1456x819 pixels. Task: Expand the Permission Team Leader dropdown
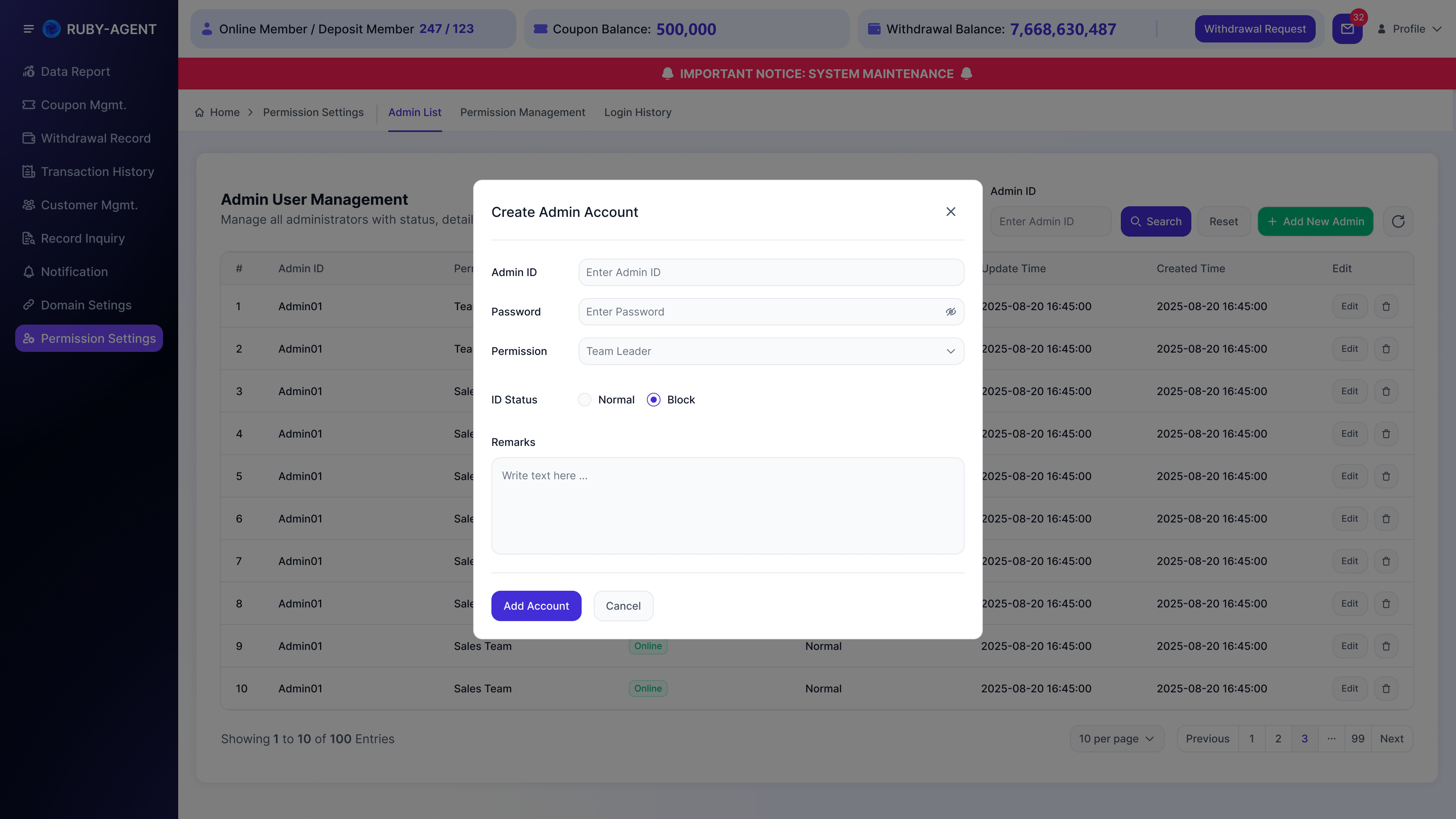pyautogui.click(x=771, y=351)
